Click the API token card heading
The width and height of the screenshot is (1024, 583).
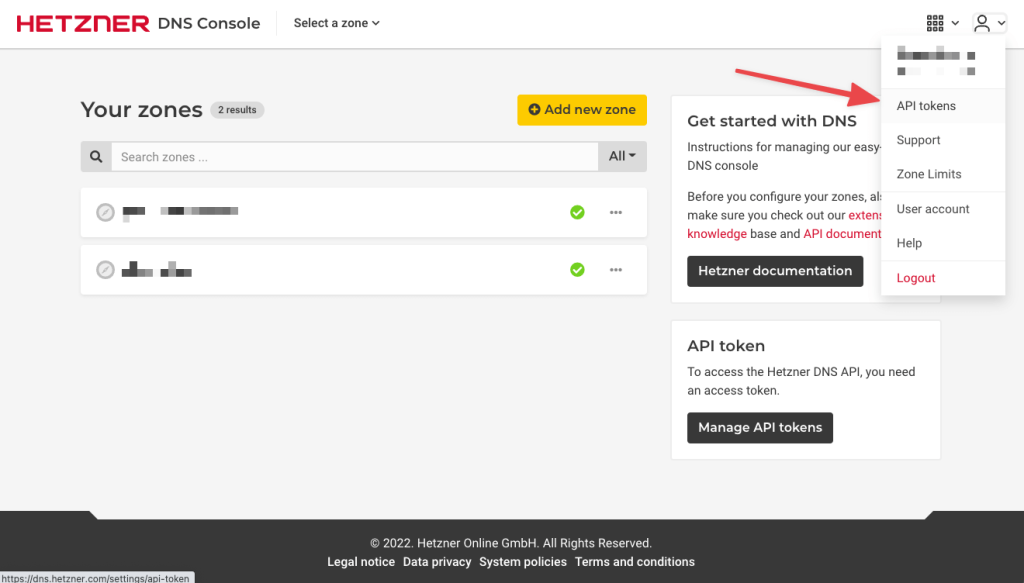(726, 345)
